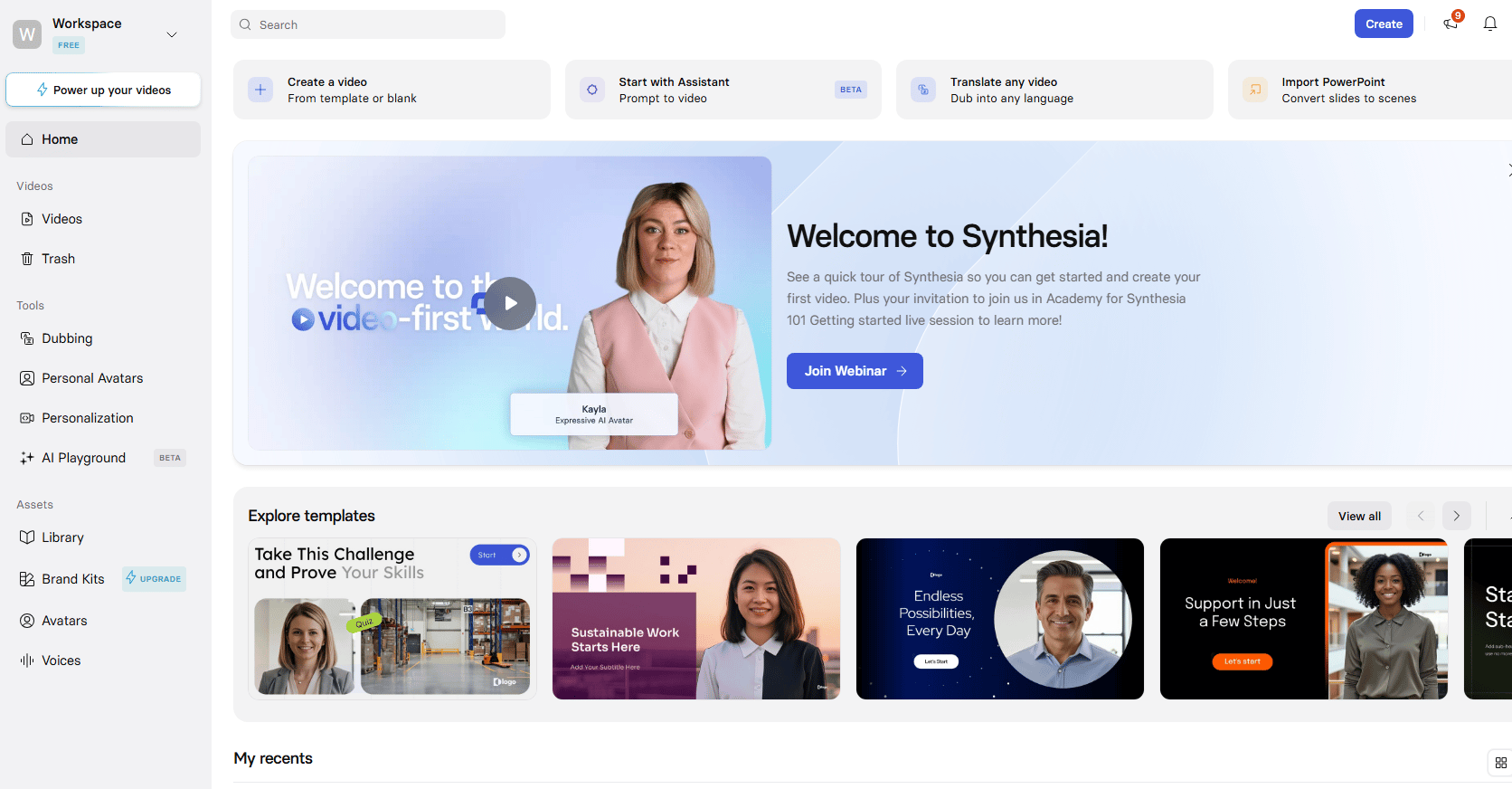Click the Upgrade badge beside Brand Kits
The image size is (1512, 789).
(154, 578)
